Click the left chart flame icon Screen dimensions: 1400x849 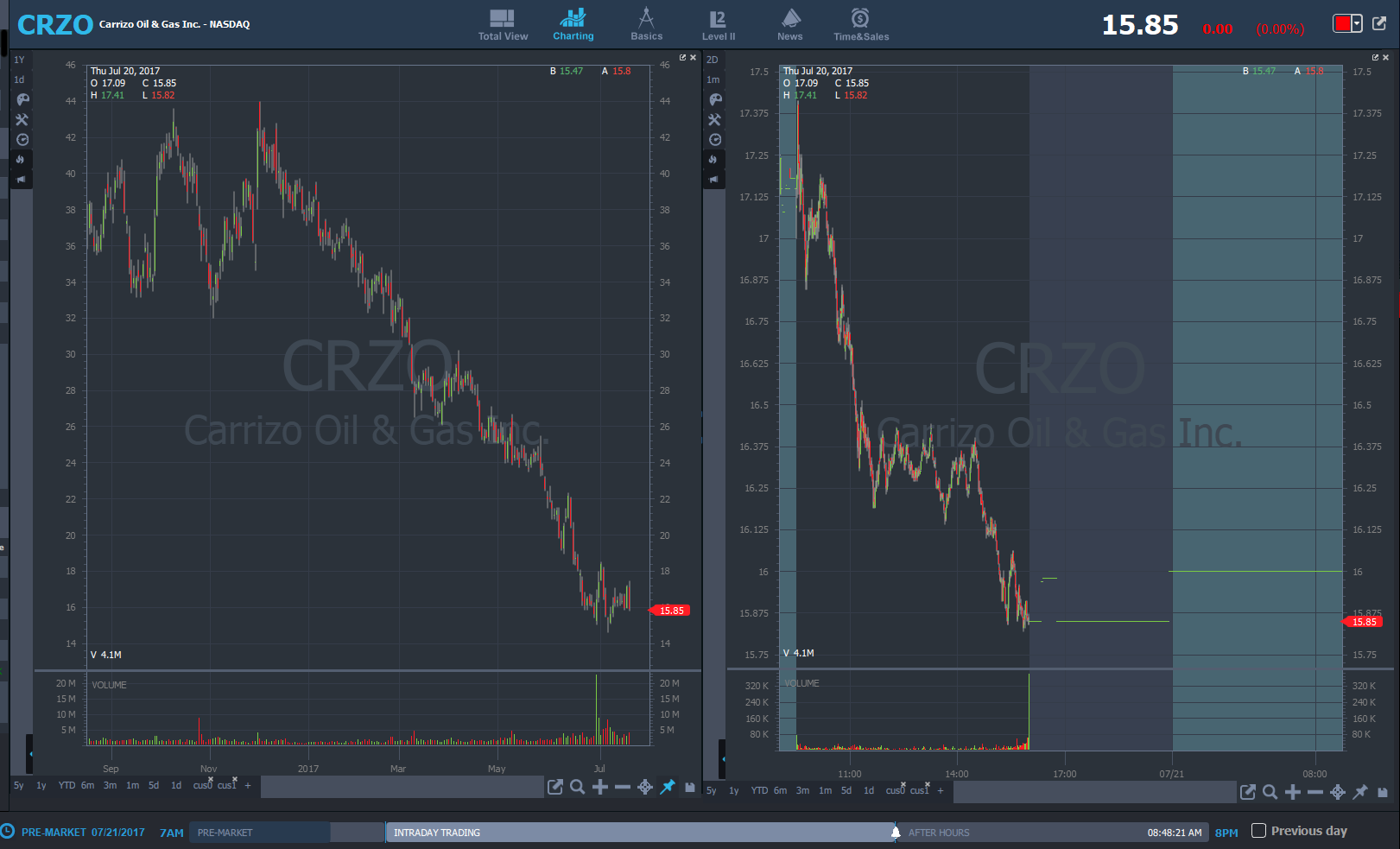[x=21, y=159]
